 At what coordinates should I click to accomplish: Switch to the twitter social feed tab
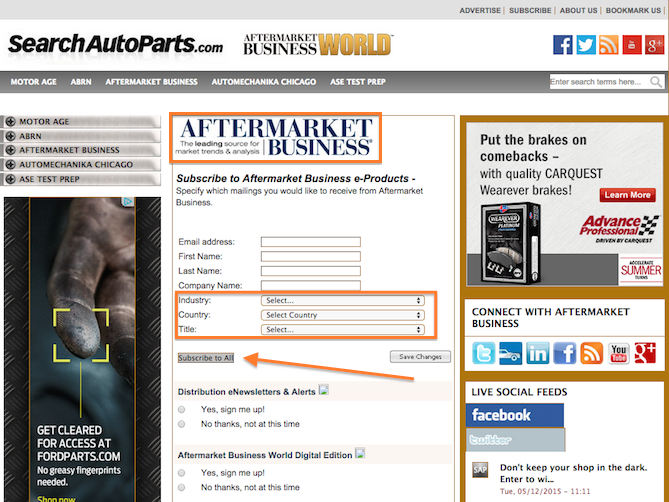(515, 440)
